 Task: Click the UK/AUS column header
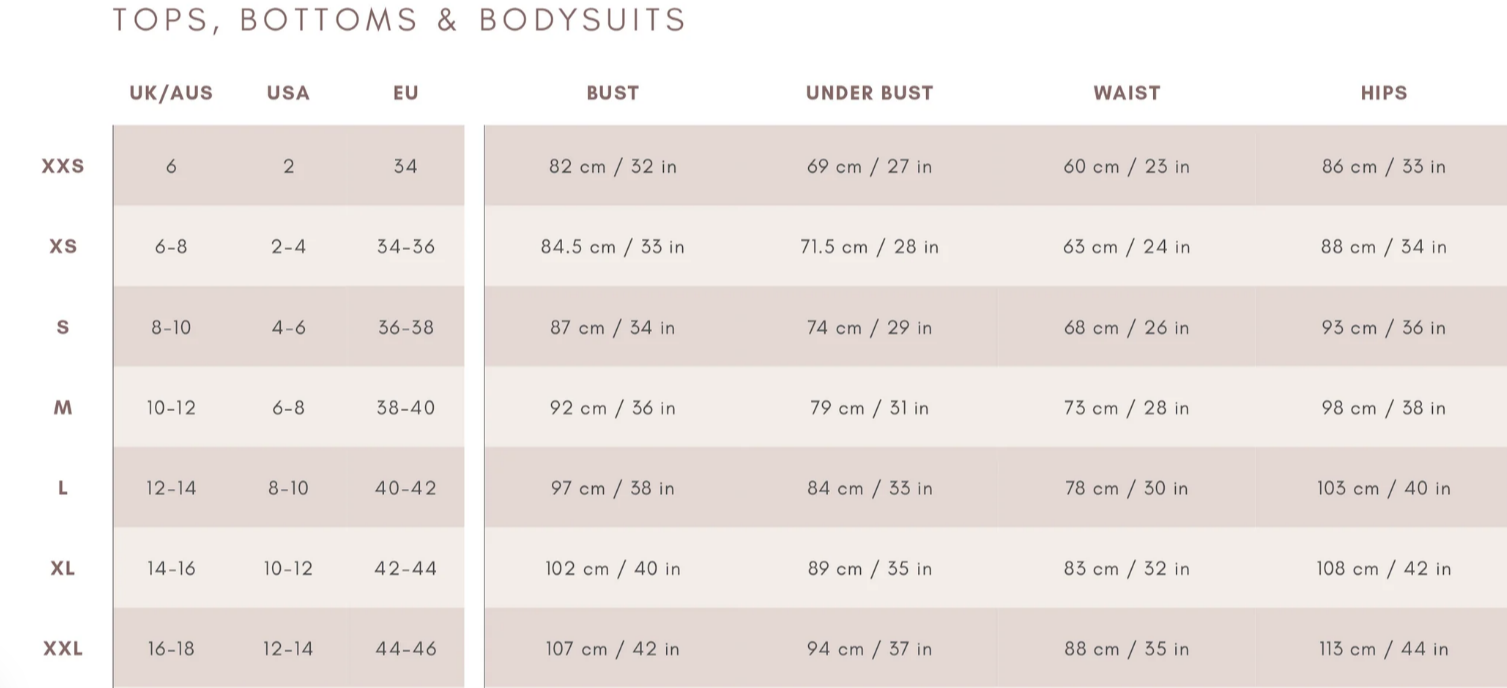point(171,93)
